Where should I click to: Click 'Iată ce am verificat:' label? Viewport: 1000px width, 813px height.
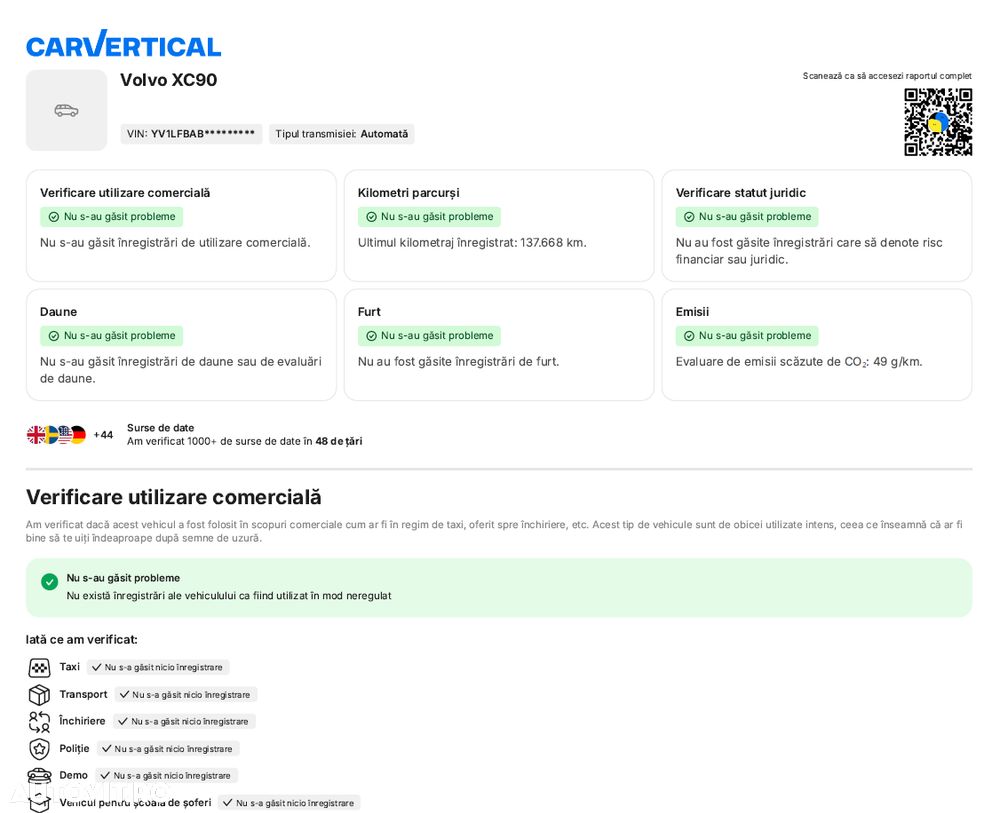click(x=82, y=640)
